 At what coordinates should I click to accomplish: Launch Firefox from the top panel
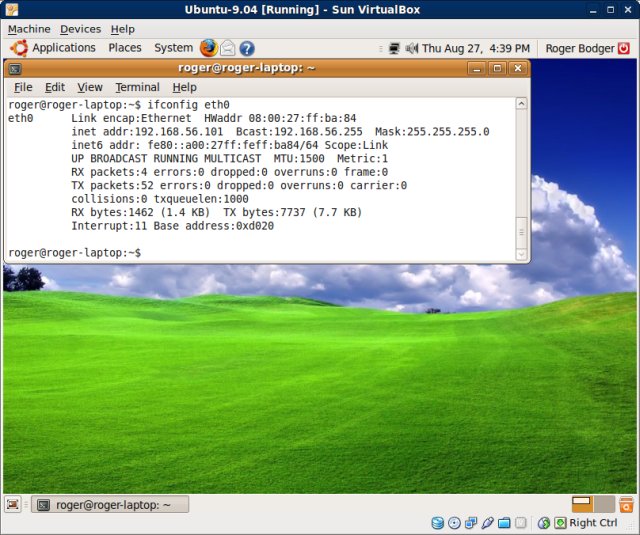(209, 48)
